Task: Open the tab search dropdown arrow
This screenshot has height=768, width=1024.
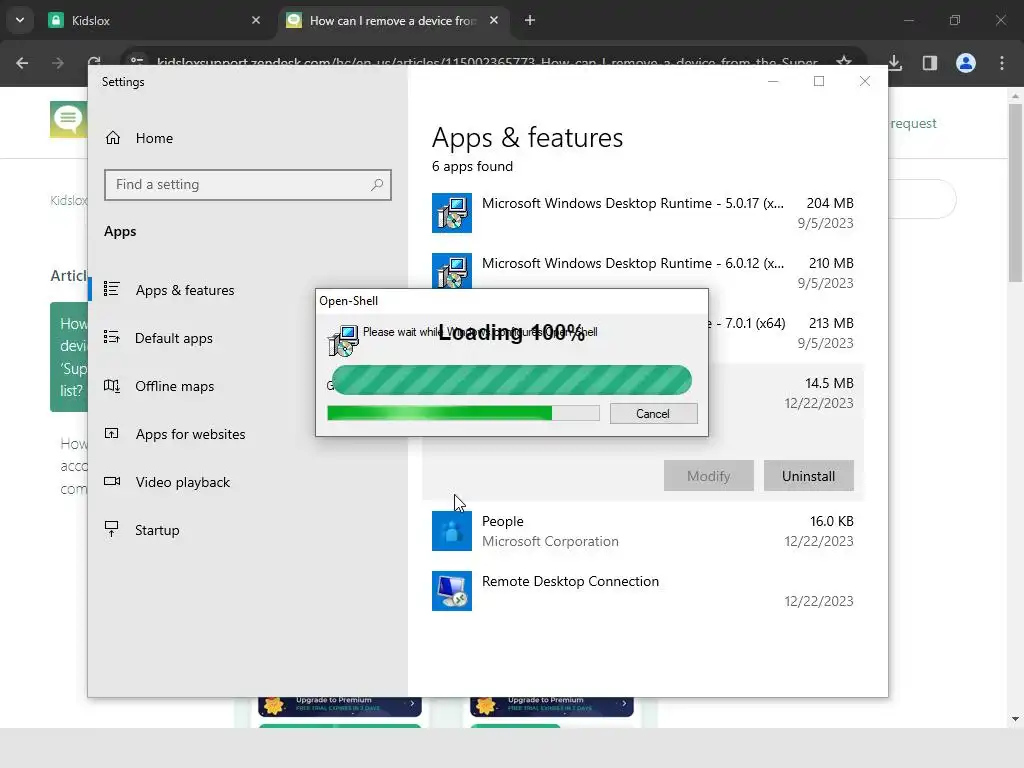Action: [x=20, y=20]
